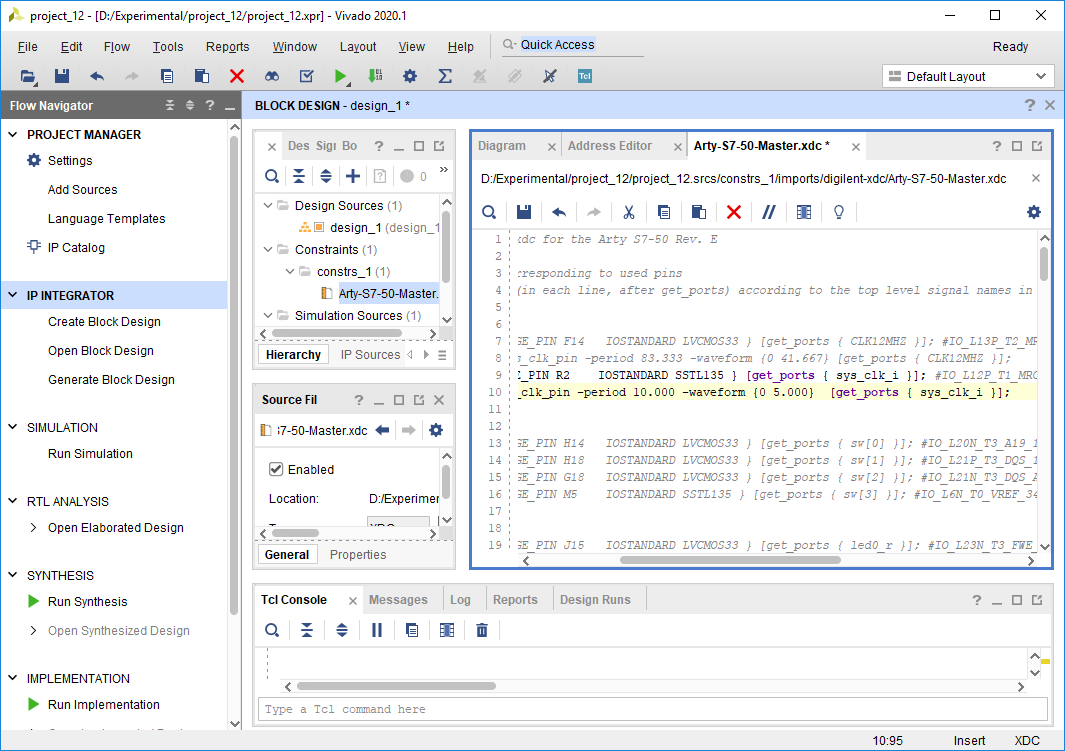Click the Source File Properties gear icon

click(x=436, y=430)
